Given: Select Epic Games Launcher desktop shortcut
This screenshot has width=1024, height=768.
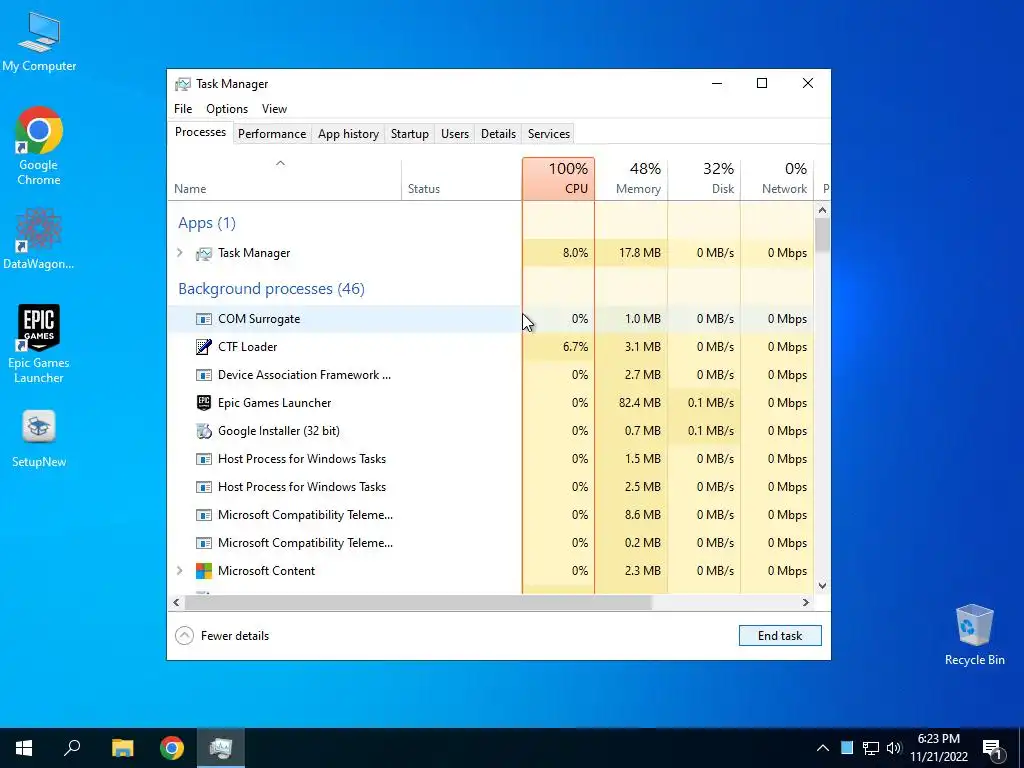Looking at the screenshot, I should tap(39, 344).
